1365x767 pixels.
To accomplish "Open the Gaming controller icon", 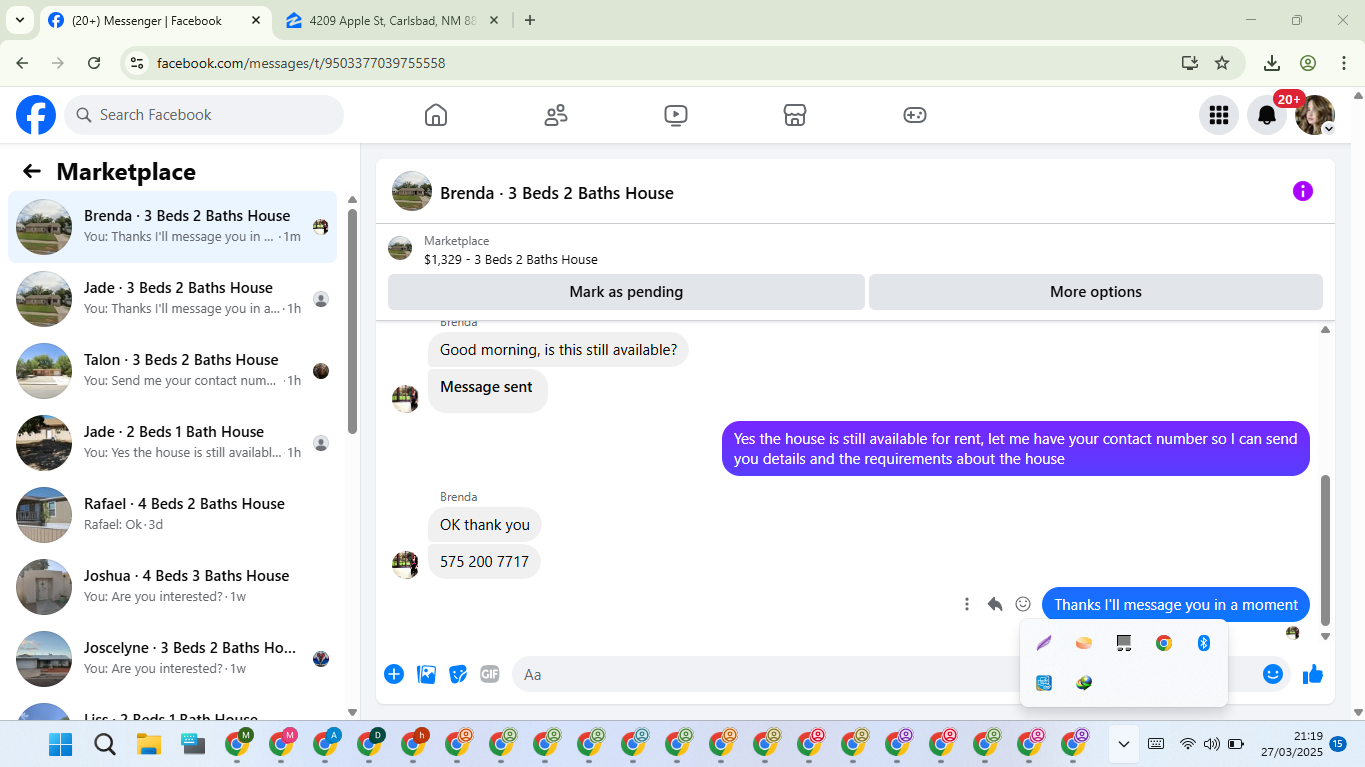I will tap(915, 115).
